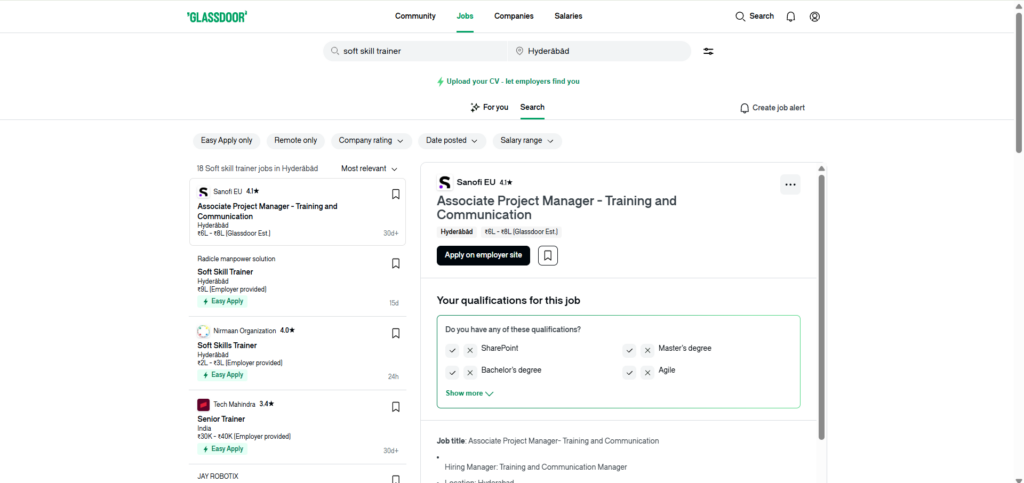1024x483 pixels.
Task: Click Create job alert link
Action: pyautogui.click(x=773, y=108)
